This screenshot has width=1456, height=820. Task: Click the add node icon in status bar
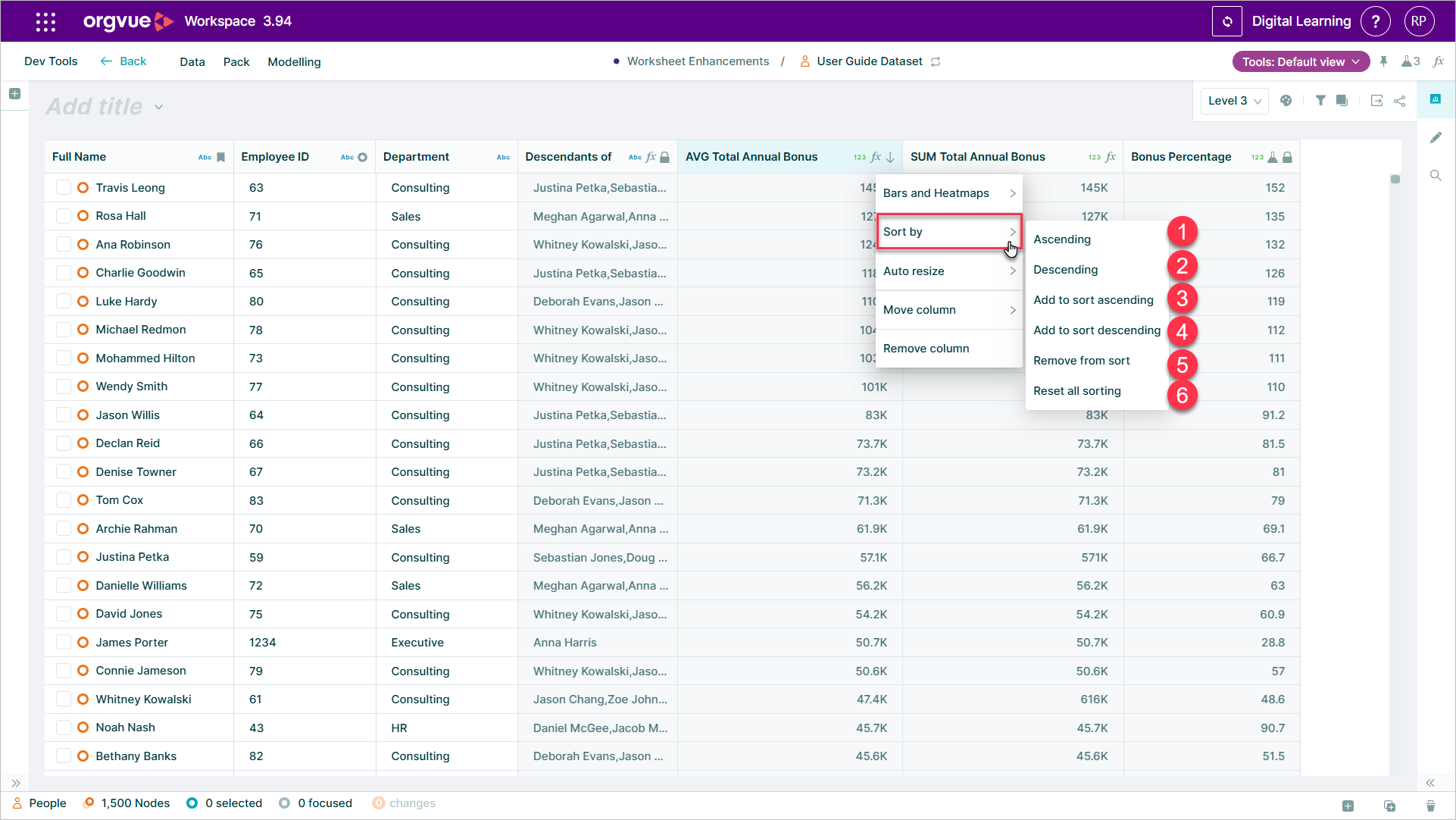pos(1348,806)
